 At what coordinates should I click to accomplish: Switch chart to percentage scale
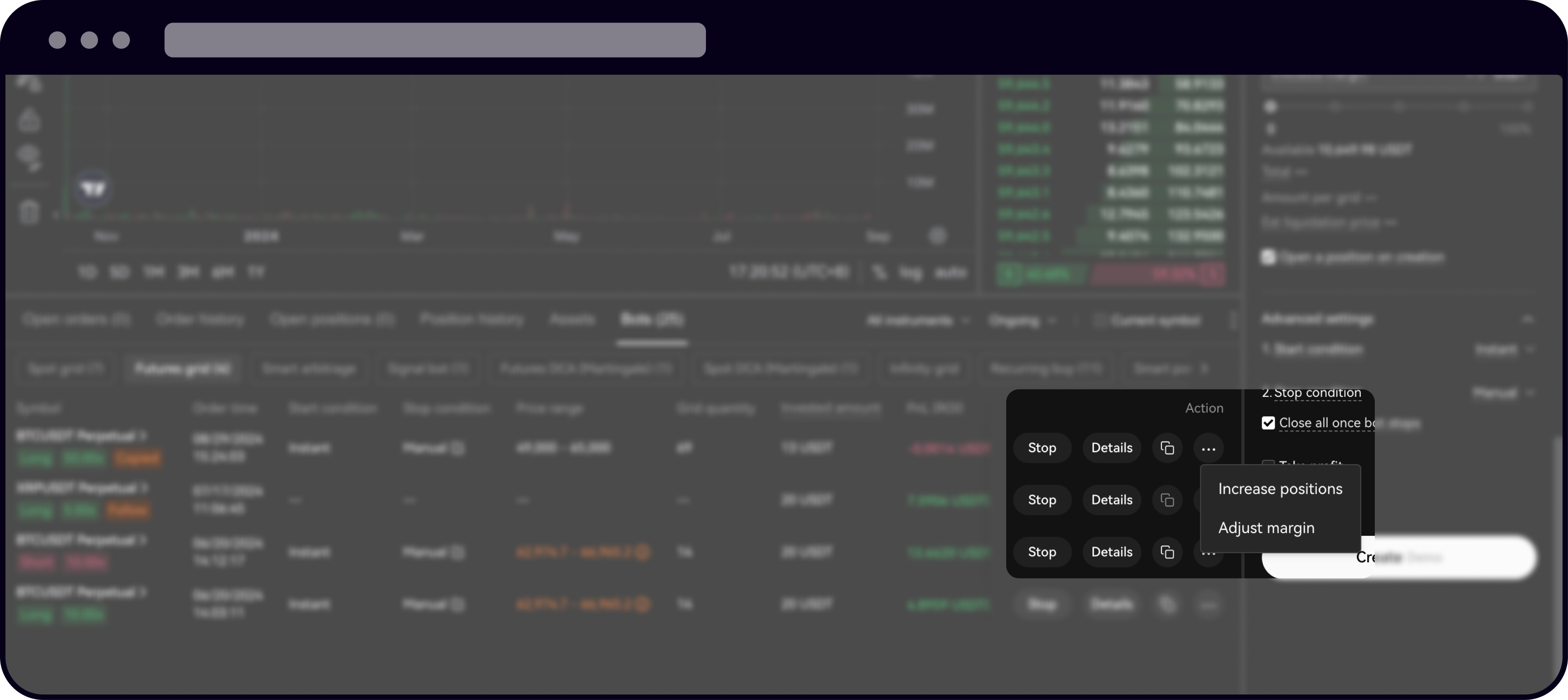point(878,272)
